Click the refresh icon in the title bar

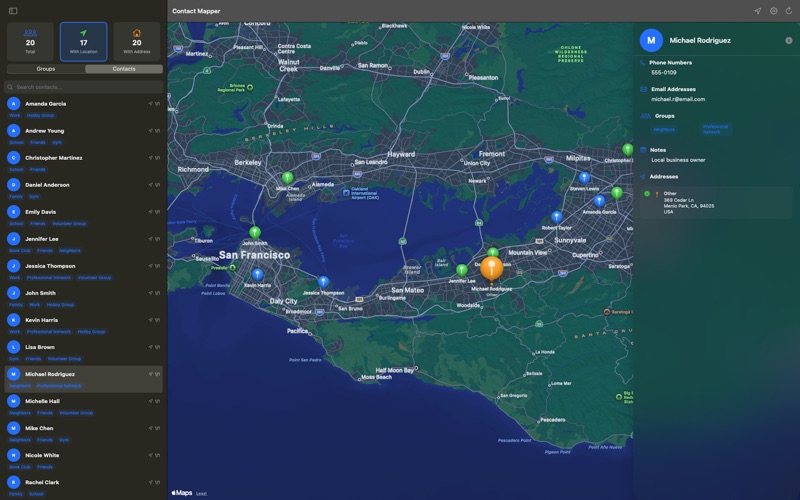(x=789, y=11)
